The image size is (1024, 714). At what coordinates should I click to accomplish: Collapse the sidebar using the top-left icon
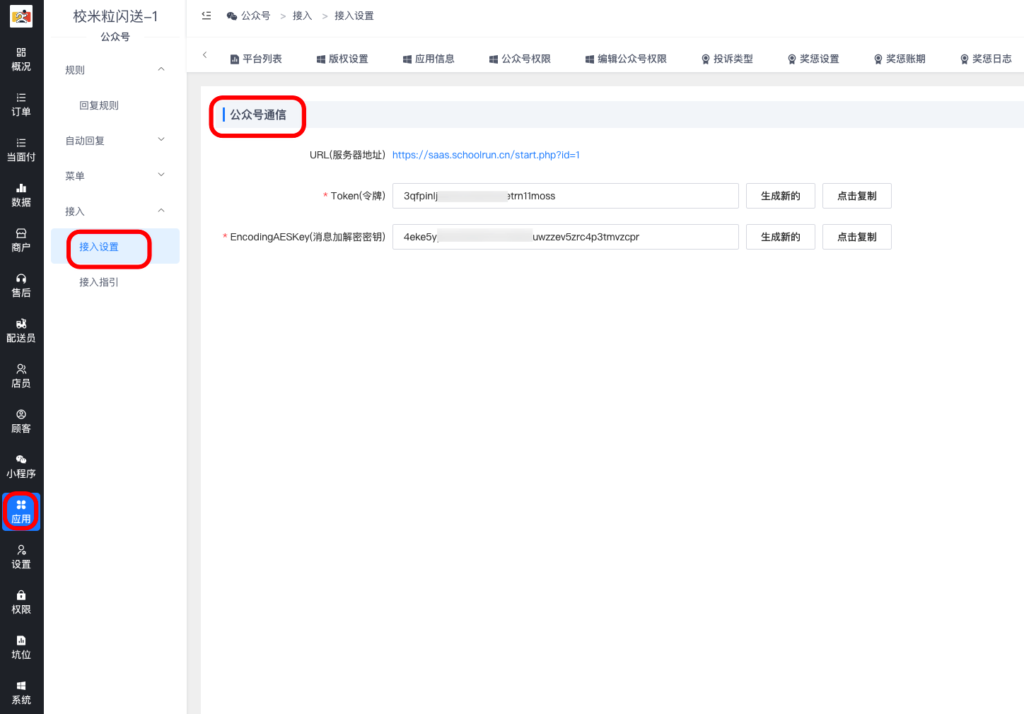(x=206, y=15)
